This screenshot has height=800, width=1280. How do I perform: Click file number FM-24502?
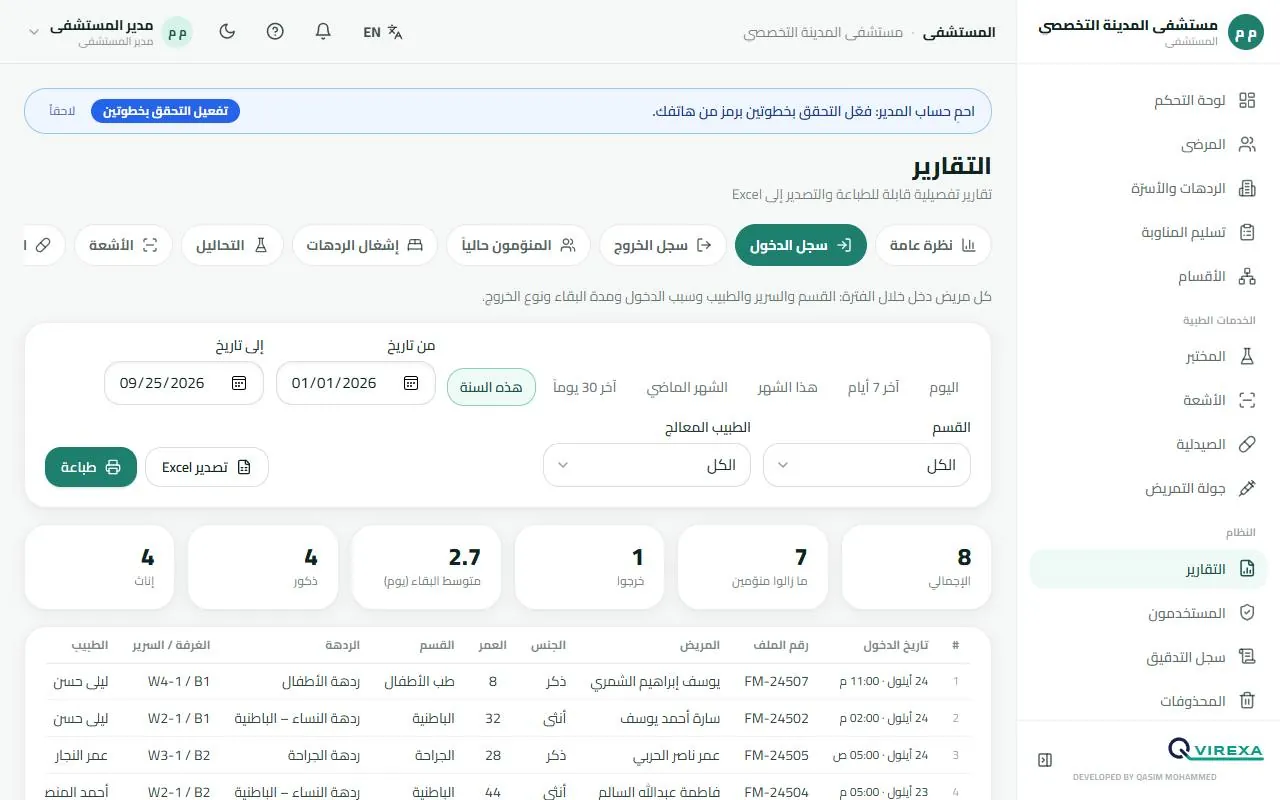click(x=777, y=719)
